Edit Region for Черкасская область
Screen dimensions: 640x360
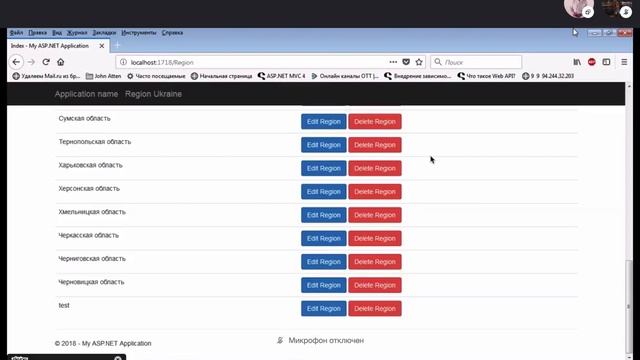coord(324,238)
